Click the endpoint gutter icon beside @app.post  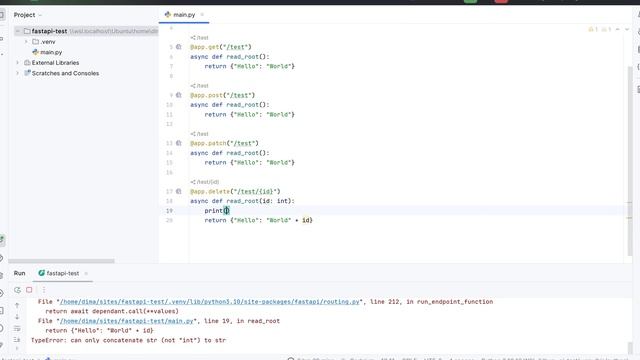[179, 95]
